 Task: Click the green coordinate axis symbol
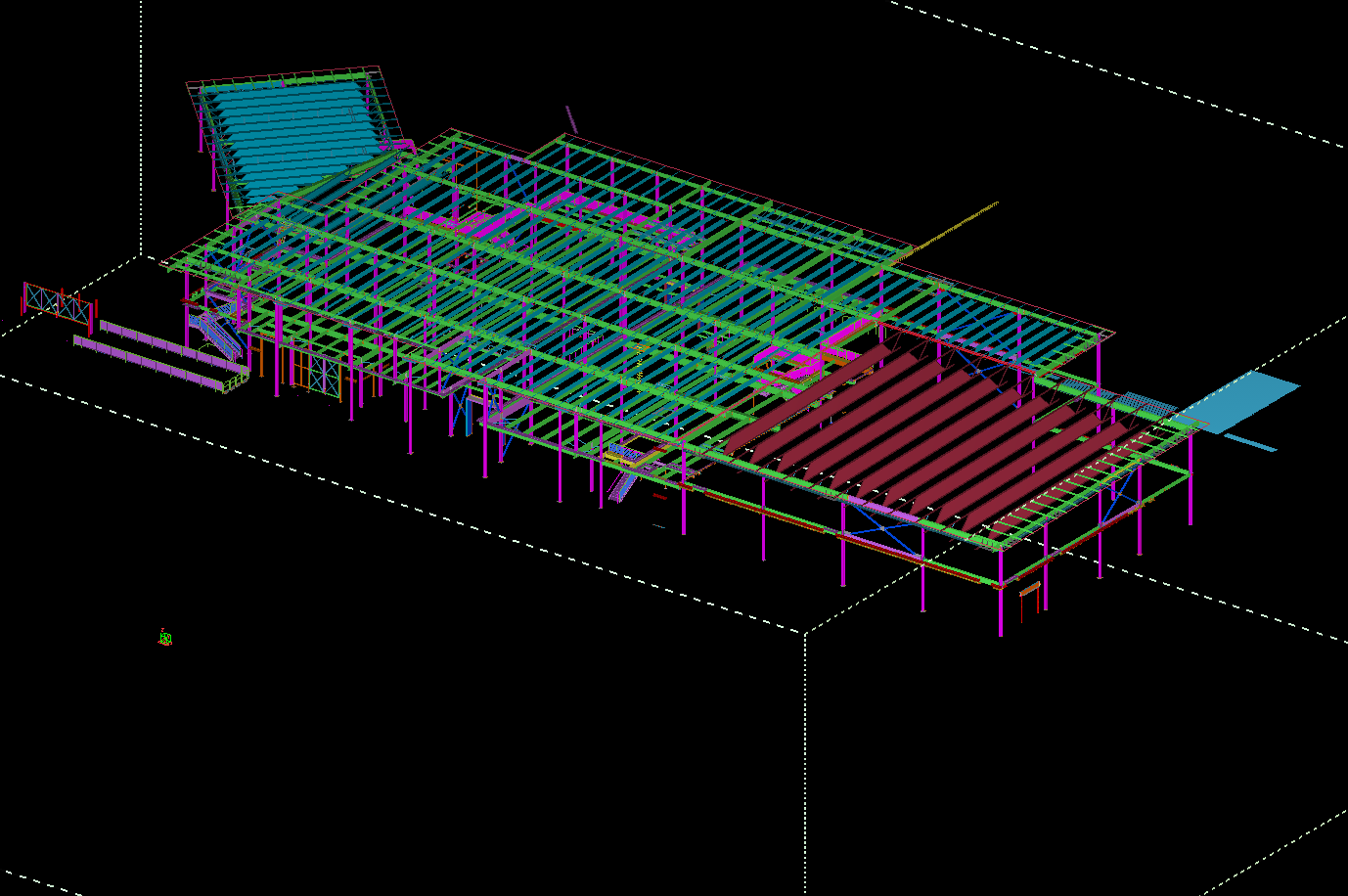165,638
